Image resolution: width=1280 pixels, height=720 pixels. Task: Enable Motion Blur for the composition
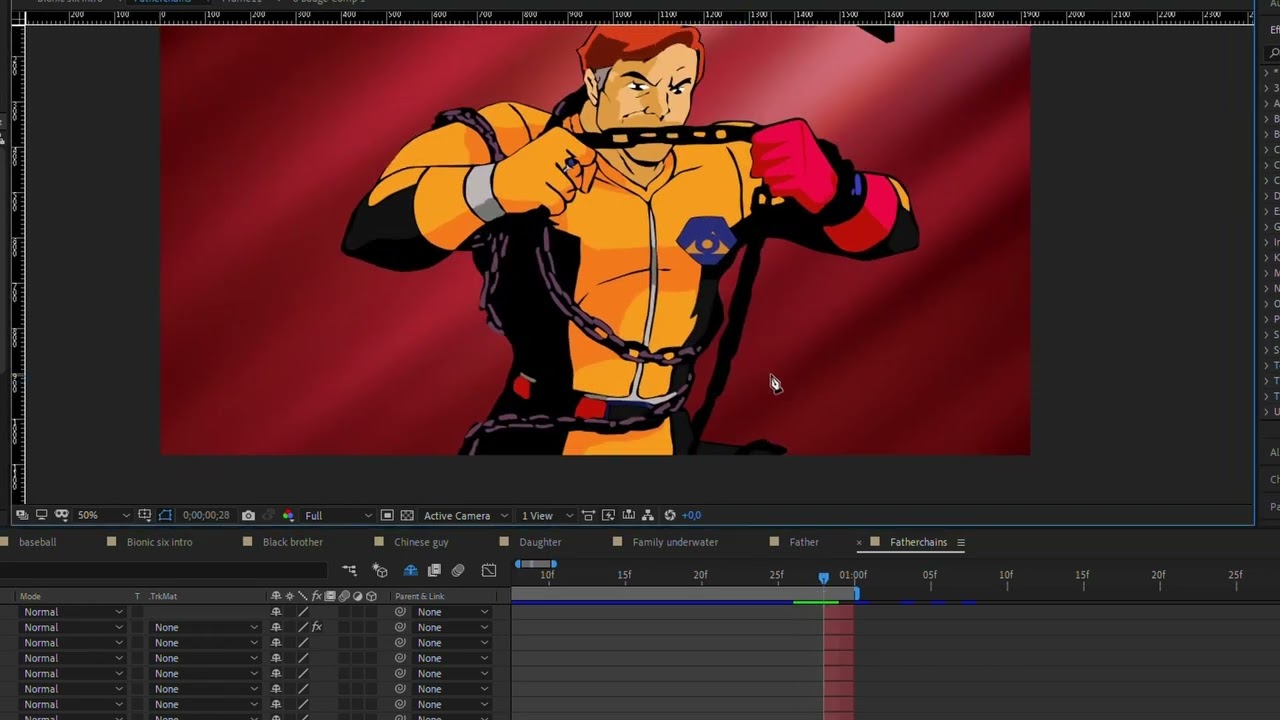(x=458, y=570)
